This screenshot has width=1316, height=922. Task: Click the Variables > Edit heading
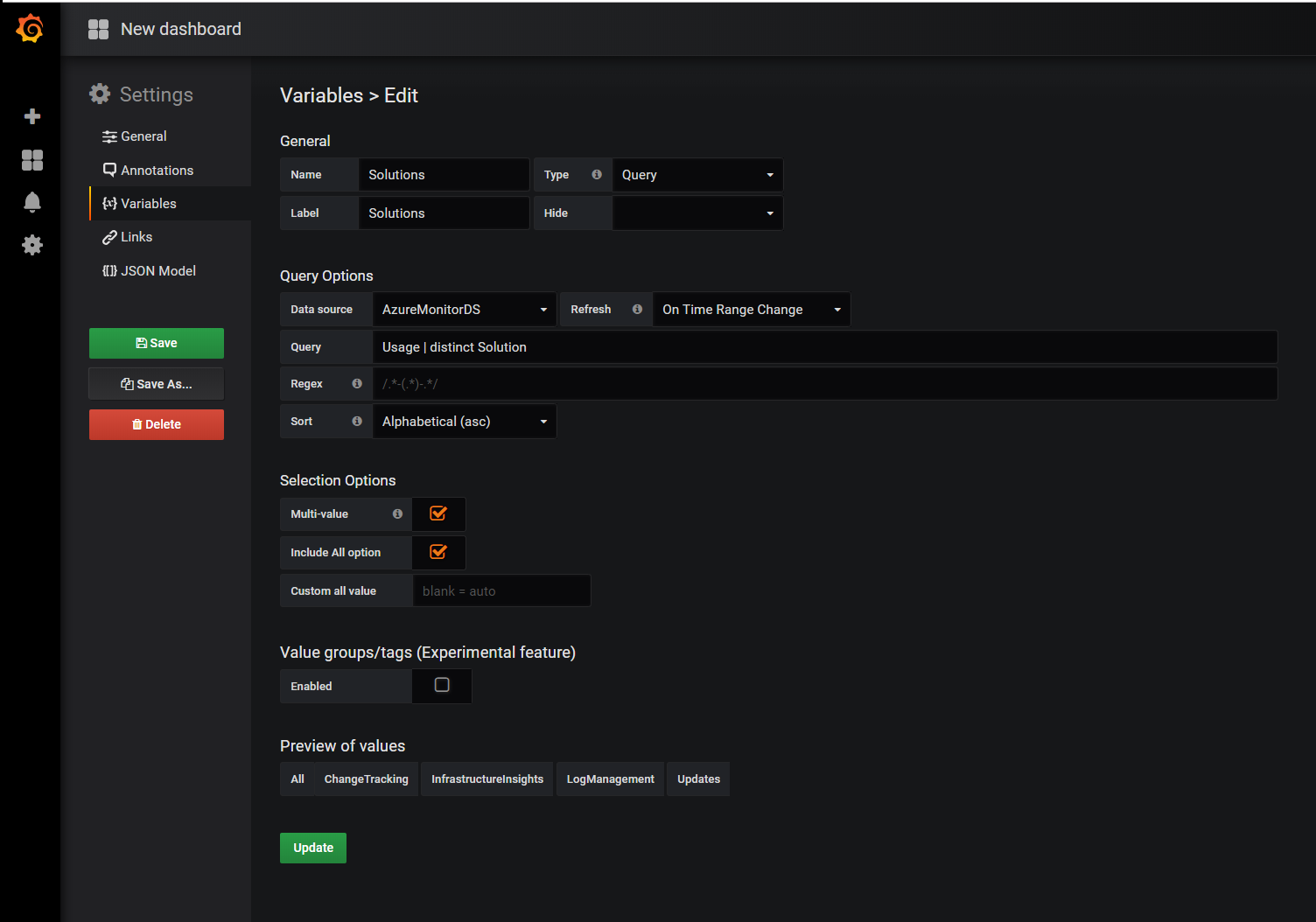coord(349,95)
